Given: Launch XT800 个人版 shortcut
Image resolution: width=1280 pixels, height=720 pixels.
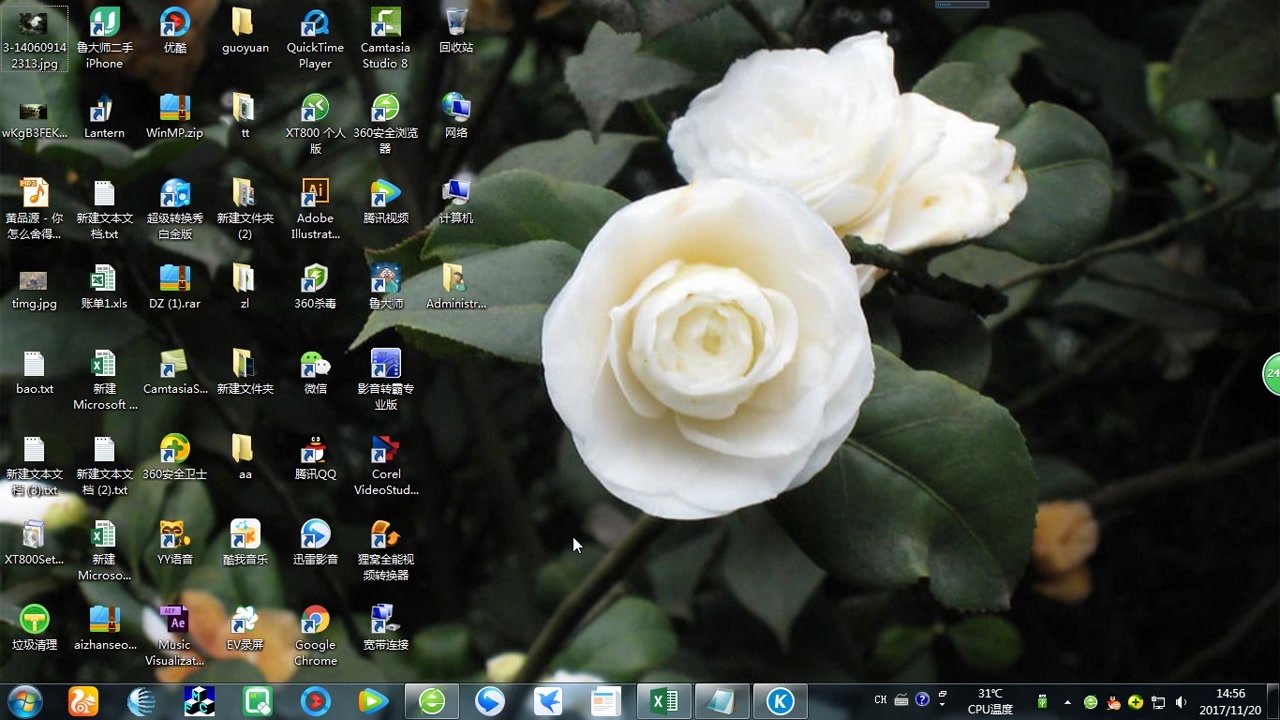Looking at the screenshot, I should tap(315, 123).
